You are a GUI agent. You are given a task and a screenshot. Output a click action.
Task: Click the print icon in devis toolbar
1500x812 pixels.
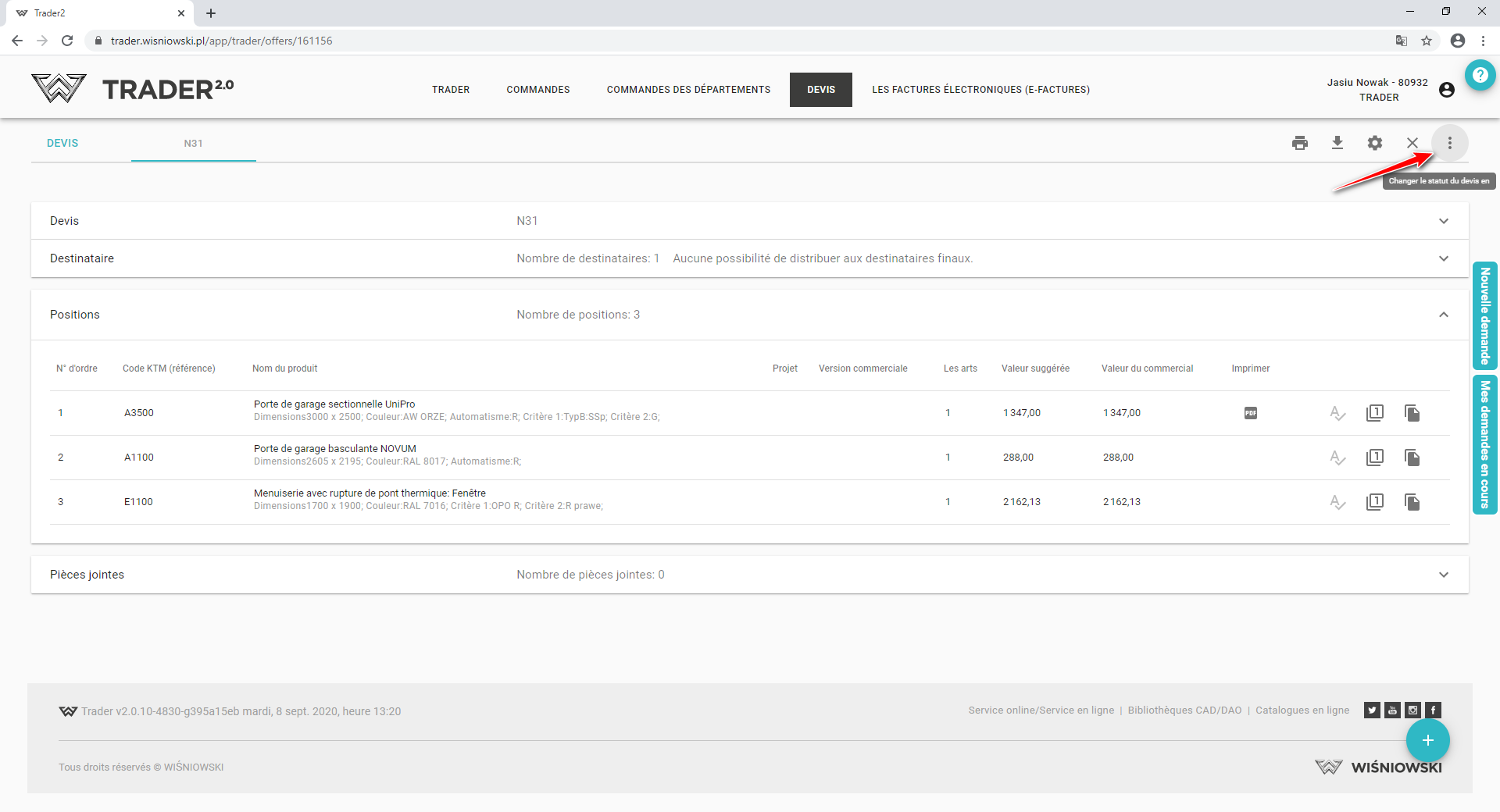point(1300,143)
